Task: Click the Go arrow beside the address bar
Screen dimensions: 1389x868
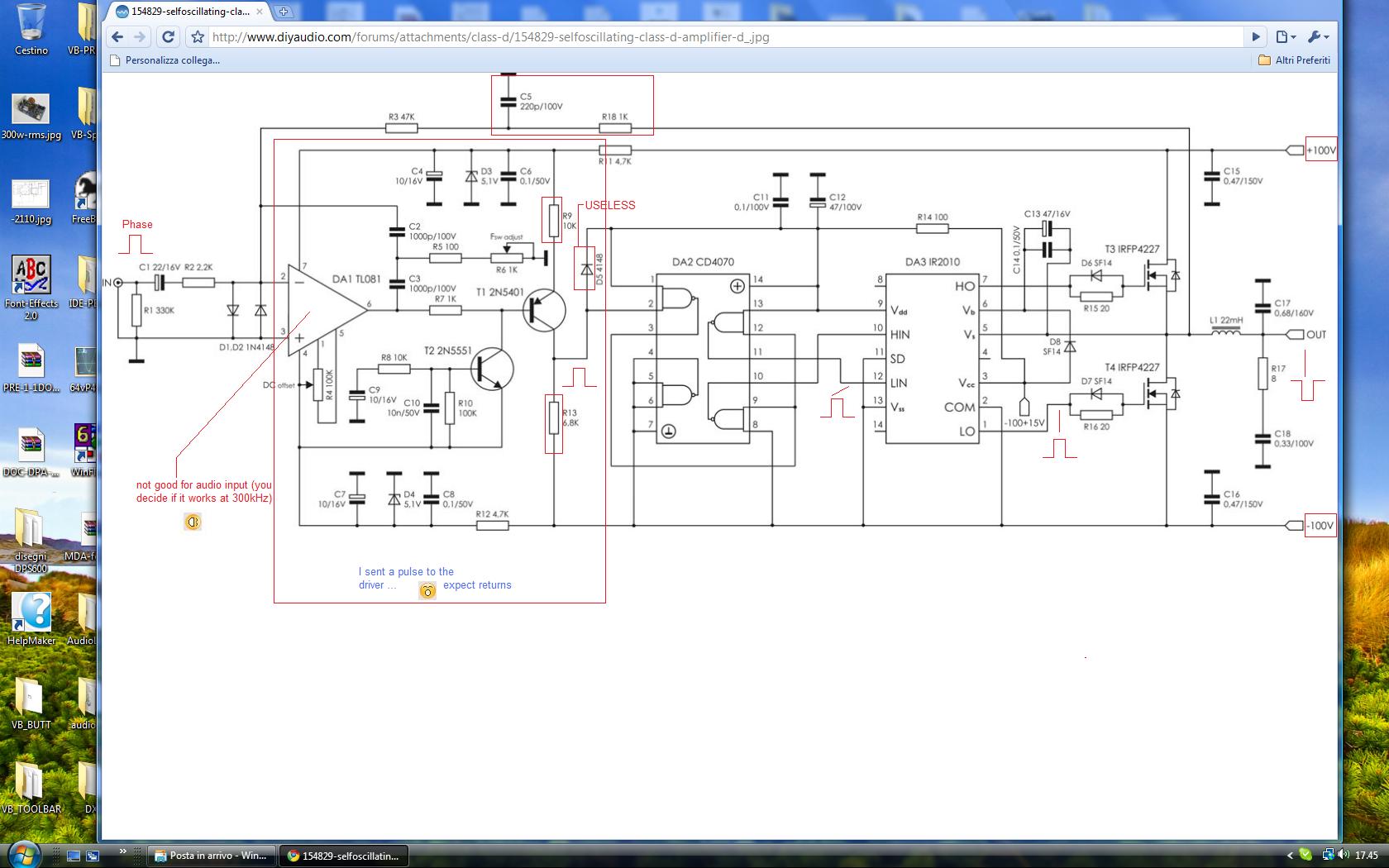Action: coord(1256,36)
